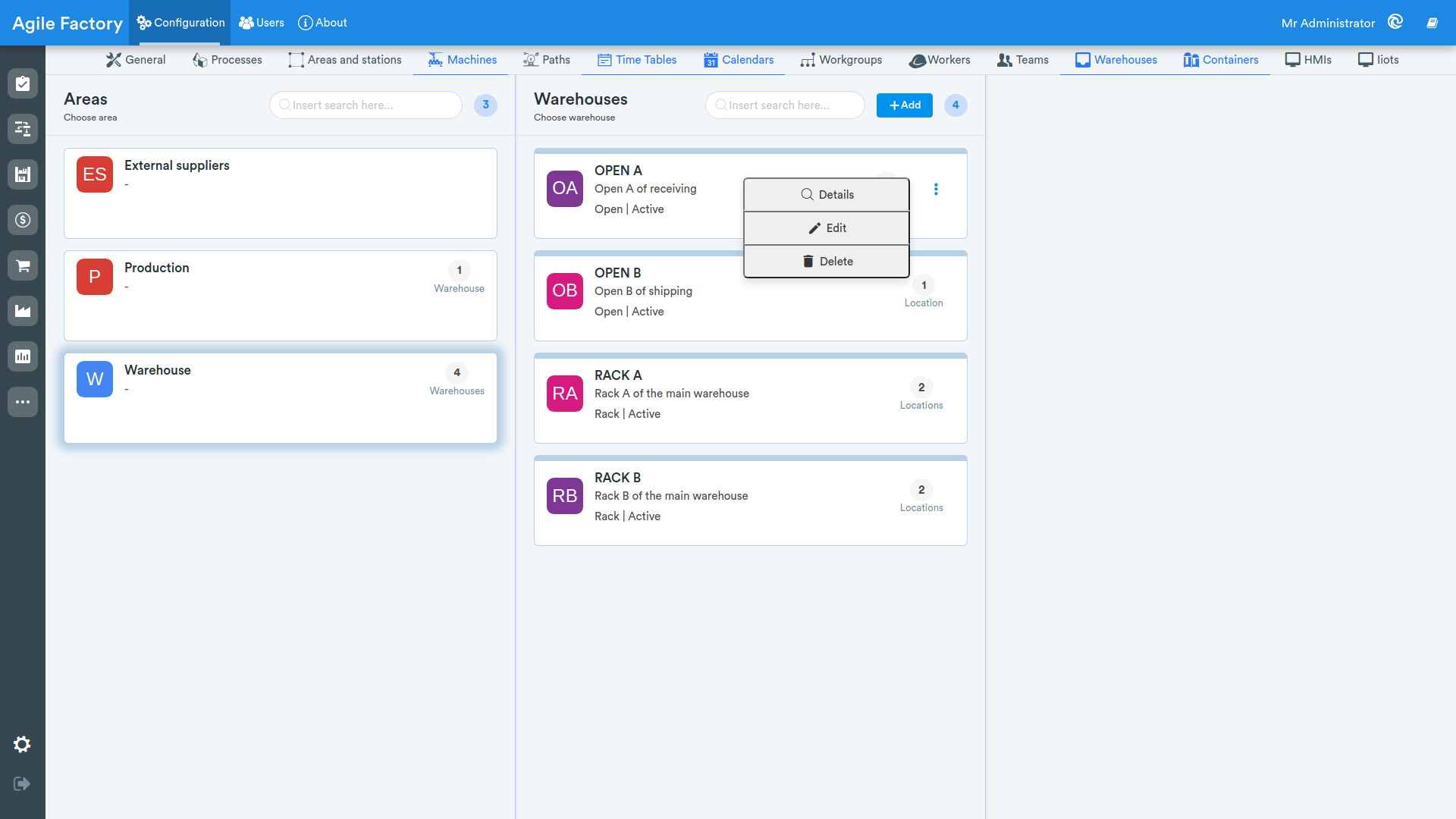
Task: Open the Configuration top menu
Action: (x=180, y=23)
